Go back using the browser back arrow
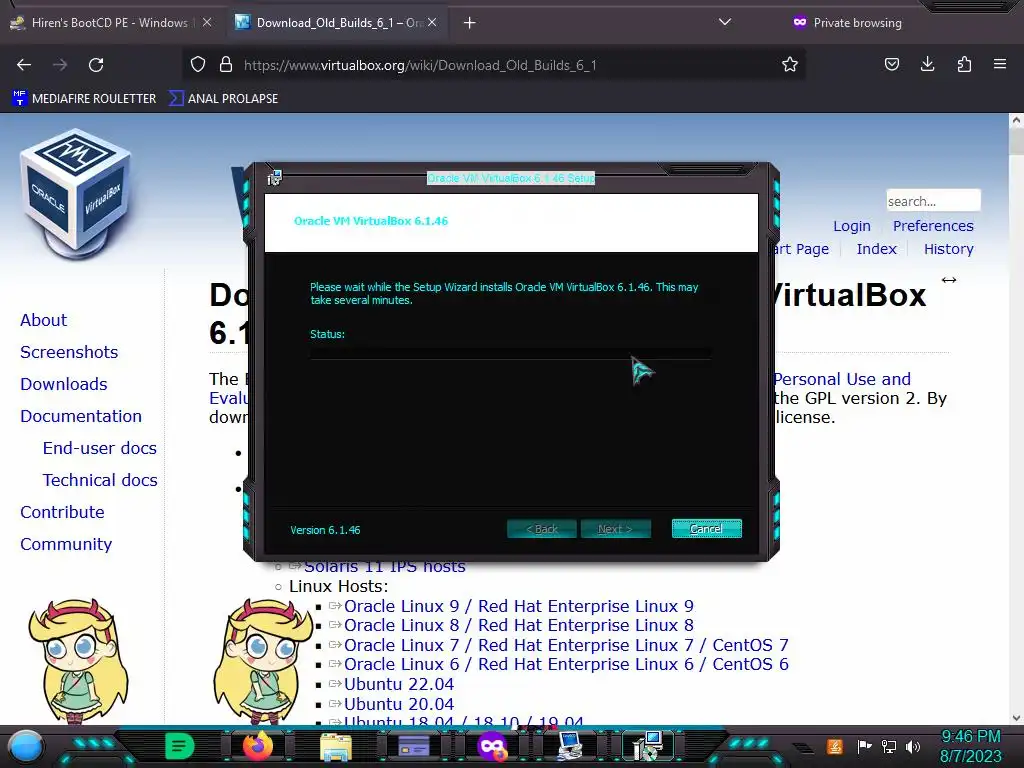This screenshot has width=1024, height=768. (24, 65)
